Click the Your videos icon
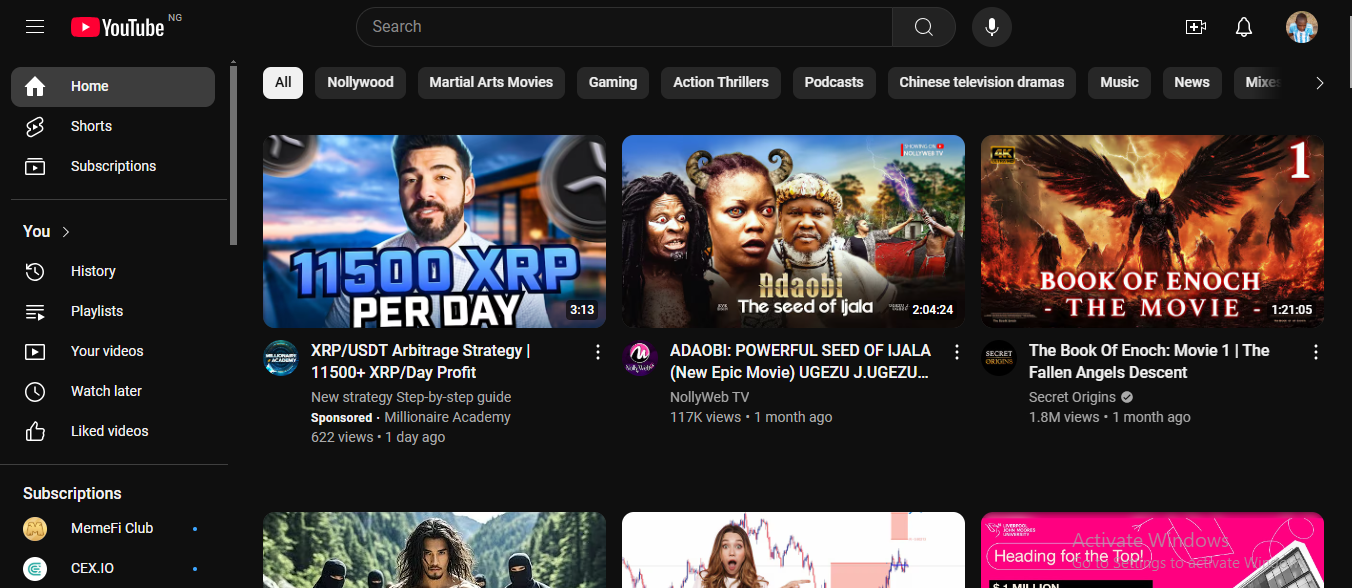Screen dimensions: 1352x588 tap(35, 351)
